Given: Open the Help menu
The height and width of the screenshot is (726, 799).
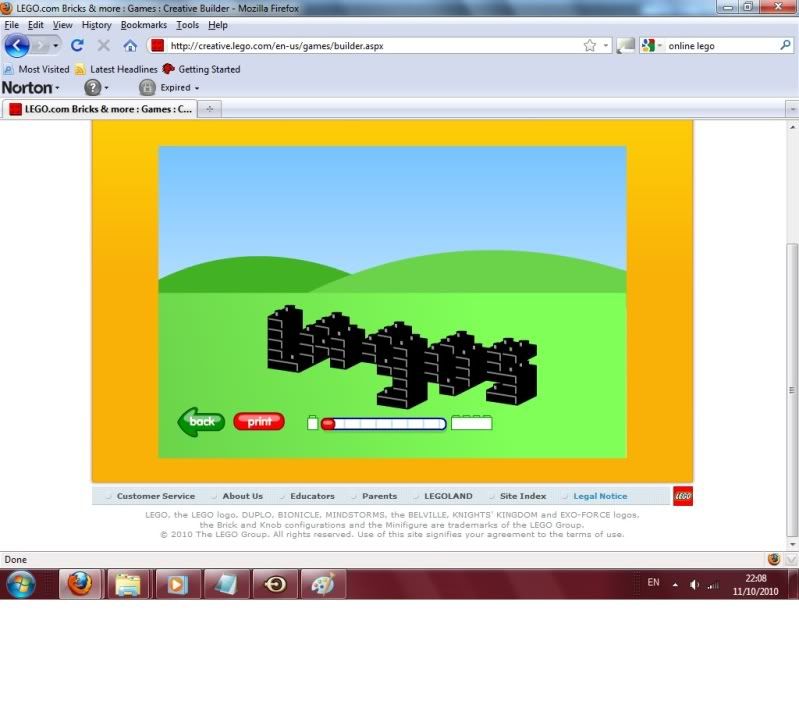Looking at the screenshot, I should tap(218, 25).
